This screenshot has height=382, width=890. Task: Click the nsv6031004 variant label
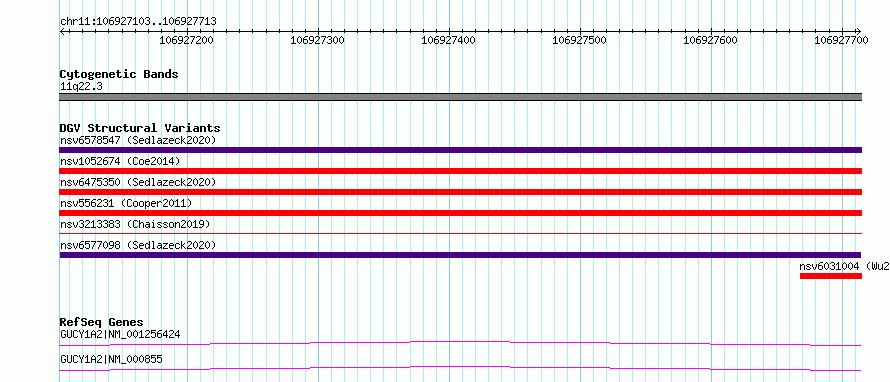tap(844, 266)
